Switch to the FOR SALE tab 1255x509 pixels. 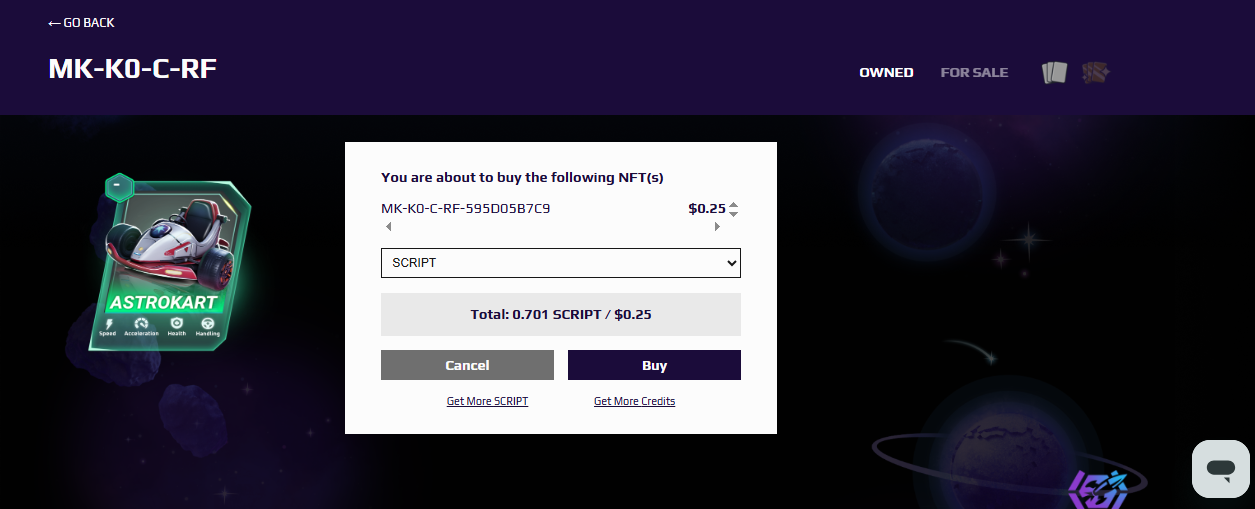coord(974,73)
